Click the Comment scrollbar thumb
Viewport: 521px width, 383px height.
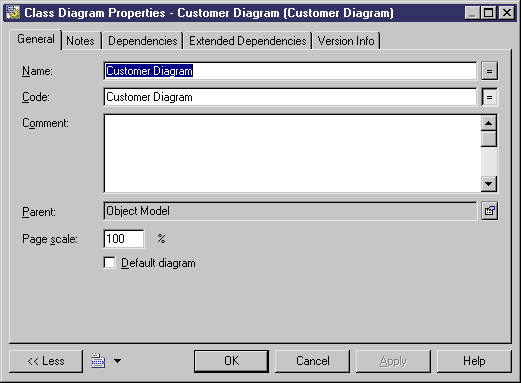coord(489,139)
